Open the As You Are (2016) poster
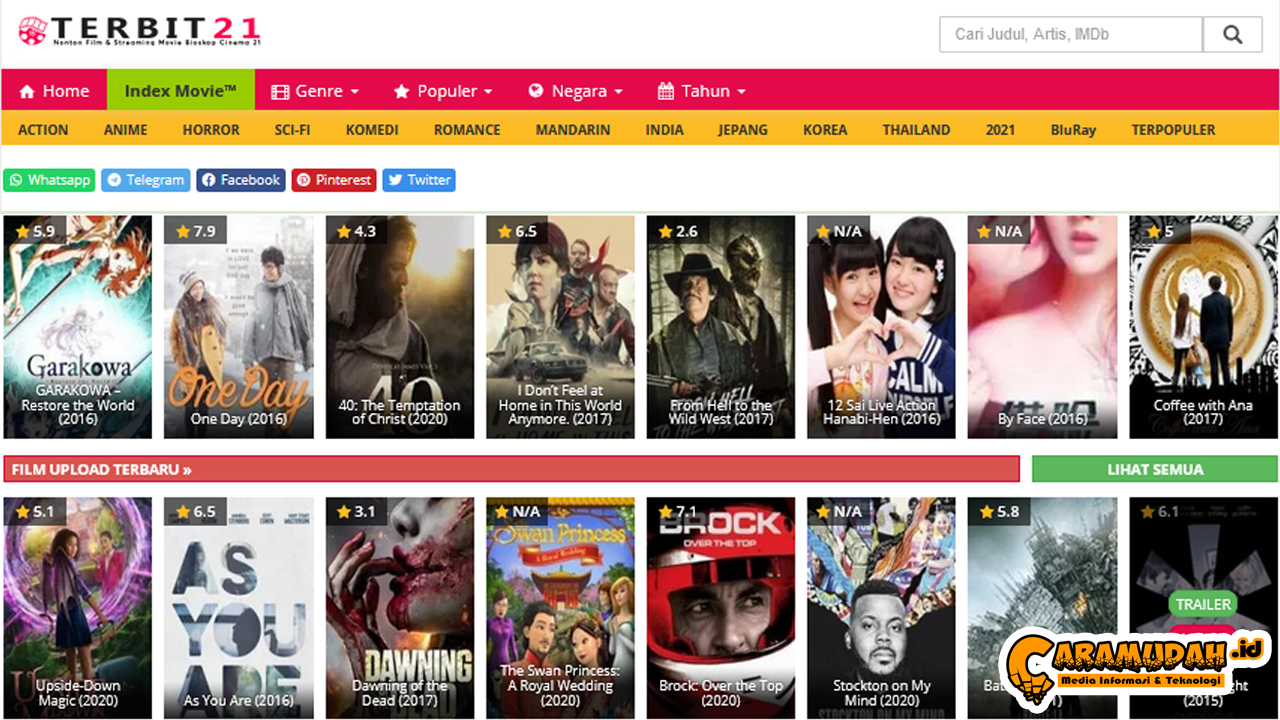1280x720 pixels. tap(239, 608)
